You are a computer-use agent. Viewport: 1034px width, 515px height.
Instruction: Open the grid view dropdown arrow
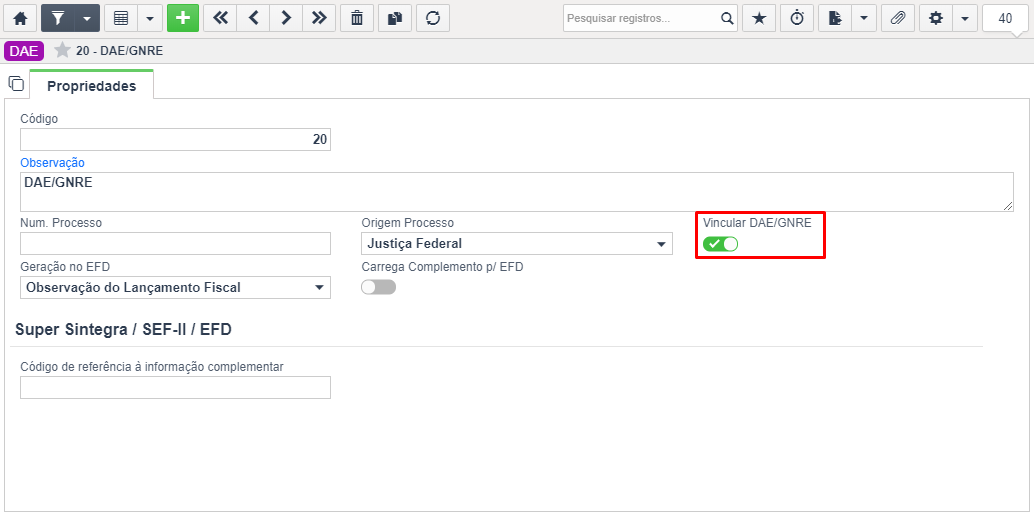point(150,18)
